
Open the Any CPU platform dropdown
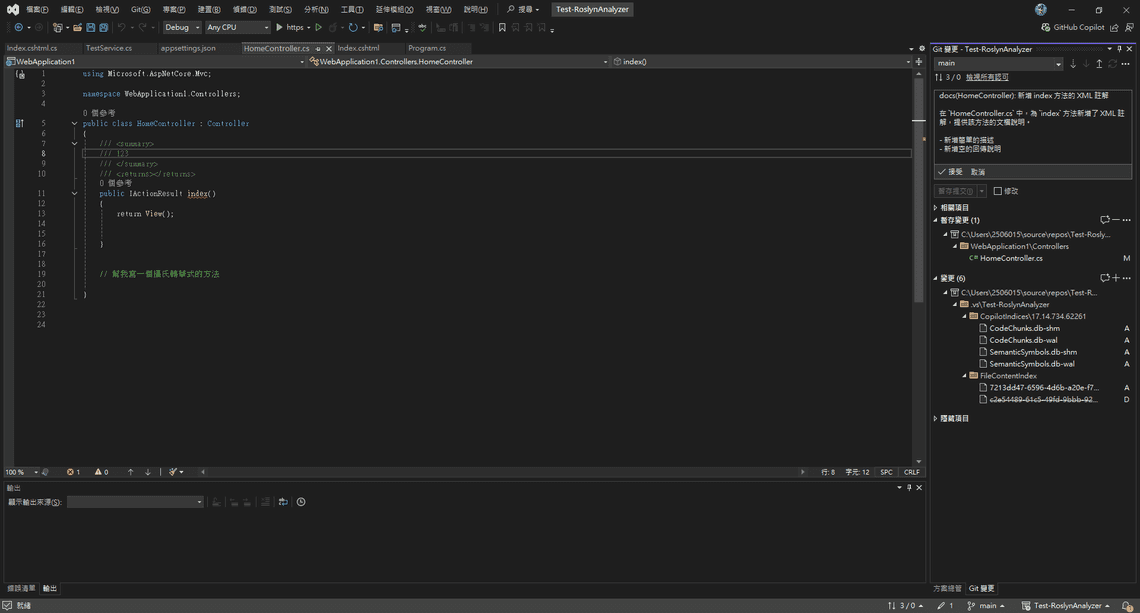click(235, 28)
